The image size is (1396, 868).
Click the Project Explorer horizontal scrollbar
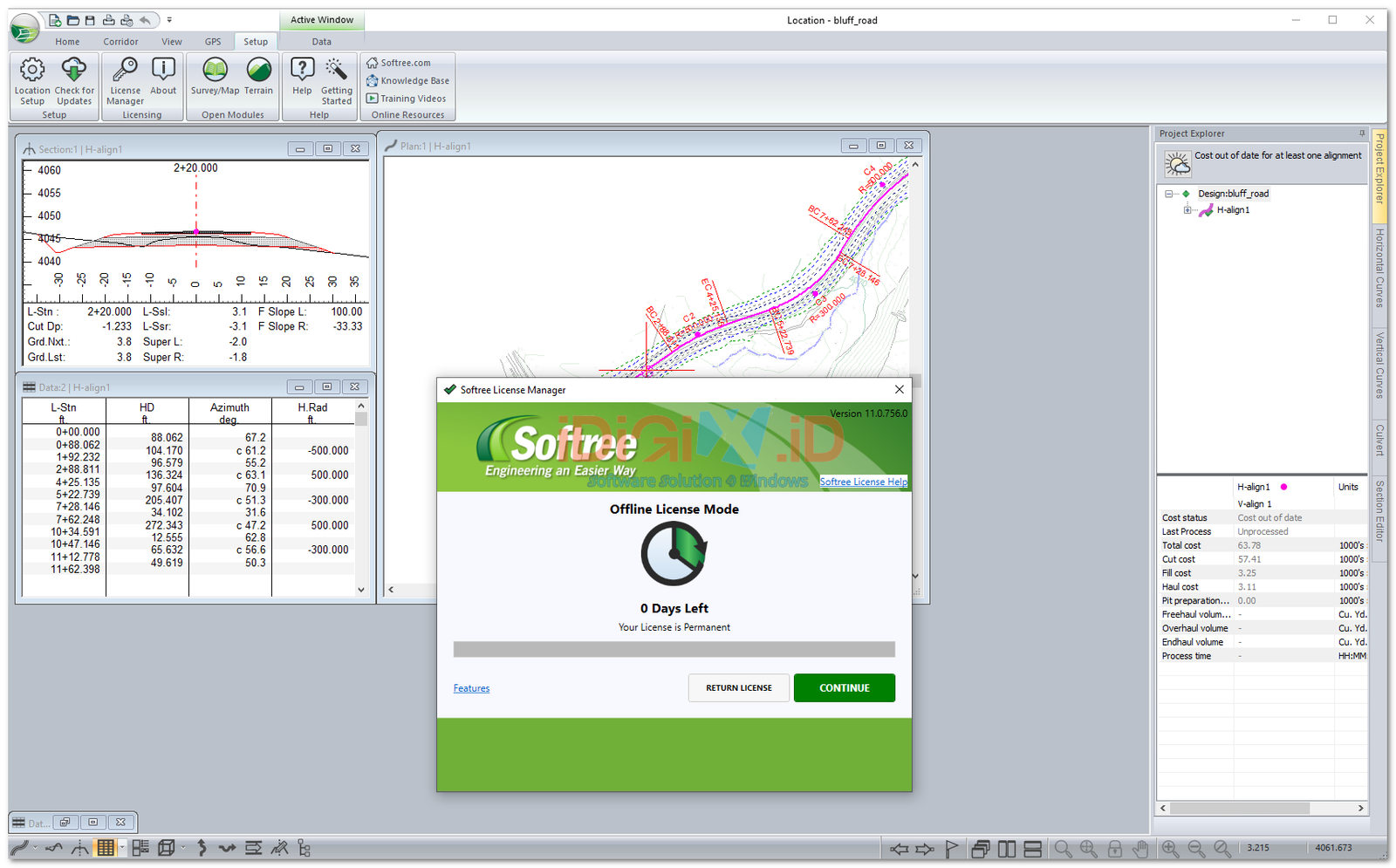click(1262, 809)
